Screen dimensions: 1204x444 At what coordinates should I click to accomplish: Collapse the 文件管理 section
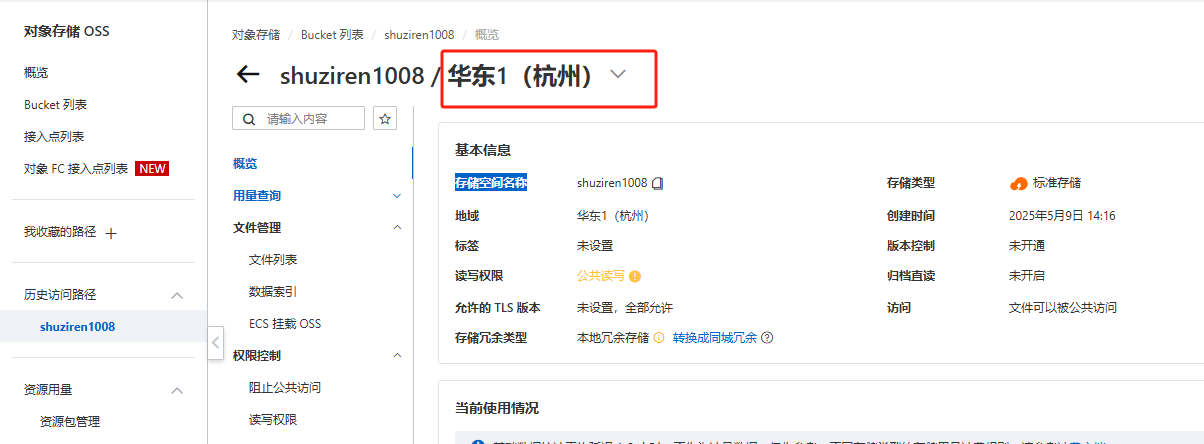pos(397,227)
